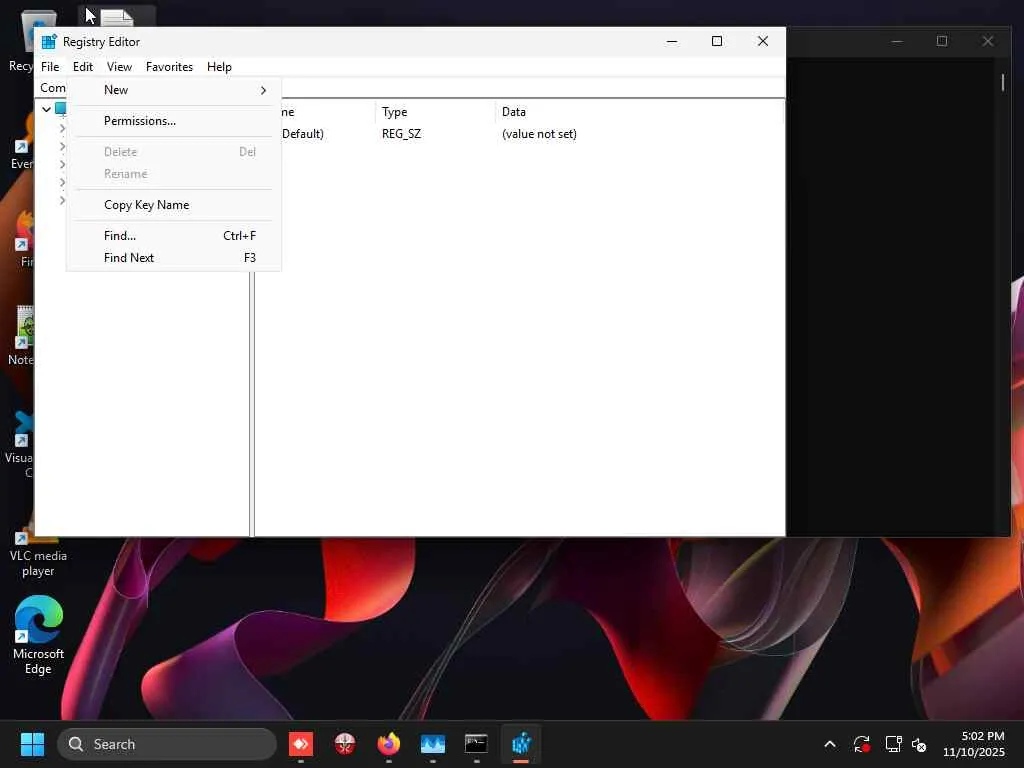Click the Registry Editor title bar icon
The height and width of the screenshot is (768, 1024).
[49, 42]
